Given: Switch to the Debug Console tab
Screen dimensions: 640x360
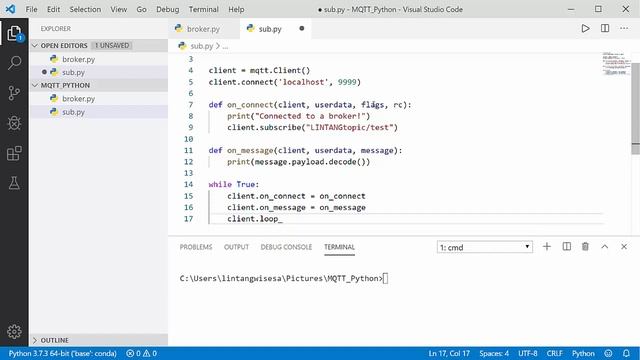Looking at the screenshot, I should (x=286, y=247).
